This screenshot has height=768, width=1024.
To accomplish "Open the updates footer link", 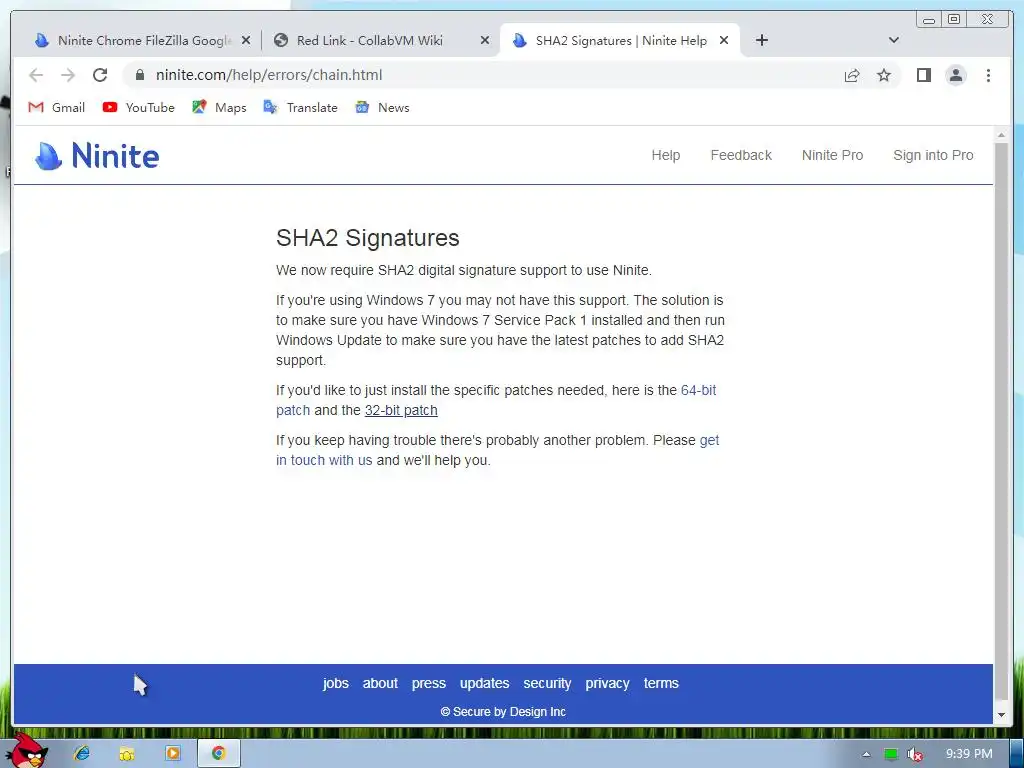I will coord(485,683).
